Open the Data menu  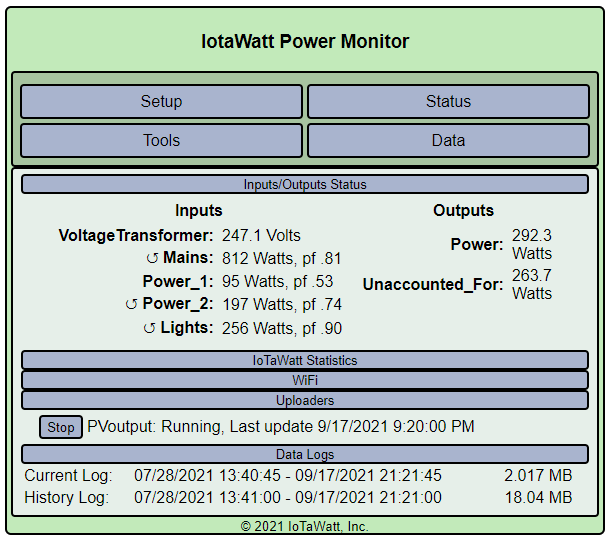[x=448, y=140]
